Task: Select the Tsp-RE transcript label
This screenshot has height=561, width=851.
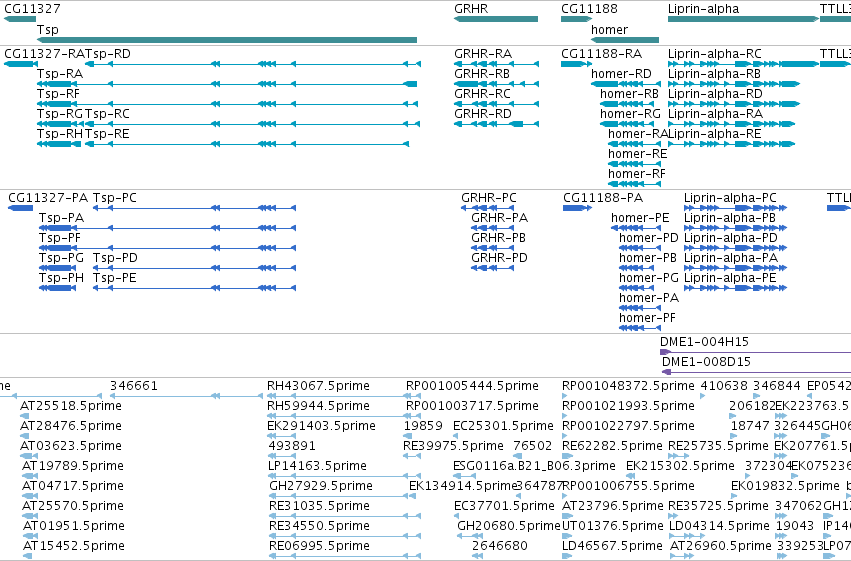Action: 107,134
